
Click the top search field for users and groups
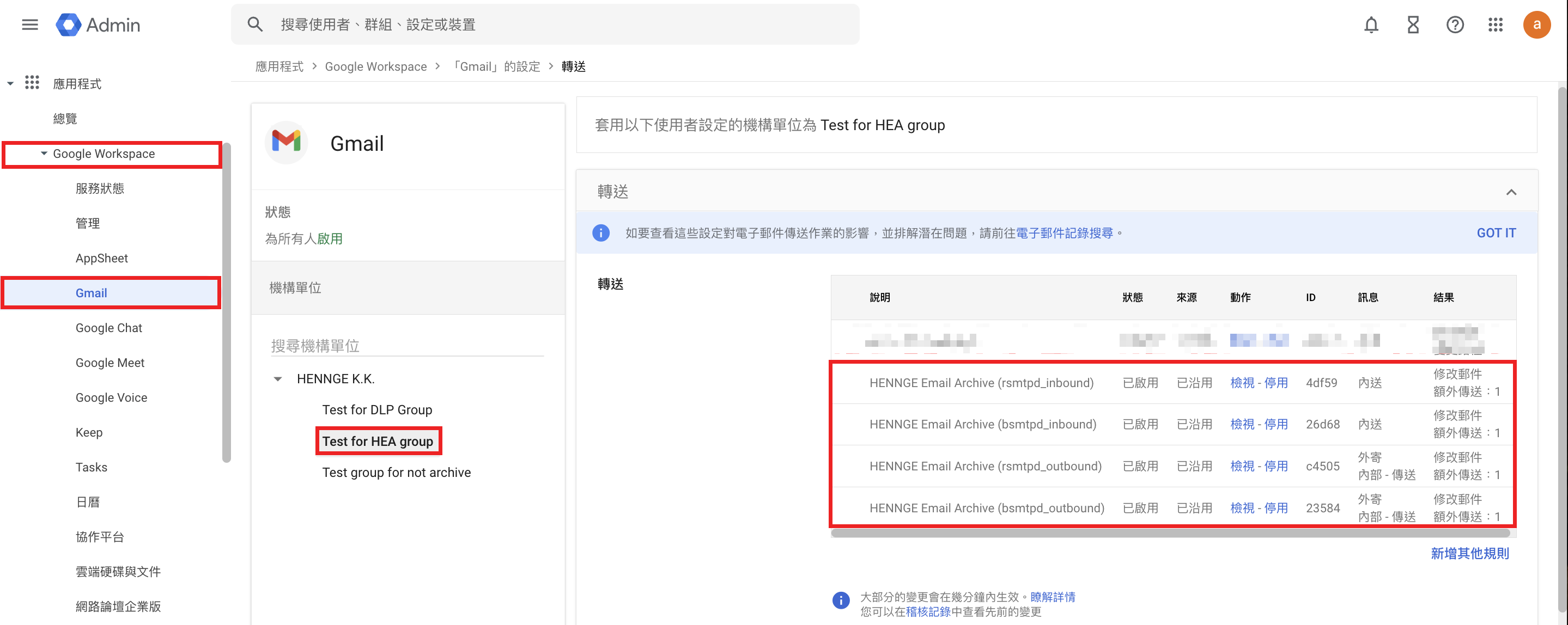(545, 25)
